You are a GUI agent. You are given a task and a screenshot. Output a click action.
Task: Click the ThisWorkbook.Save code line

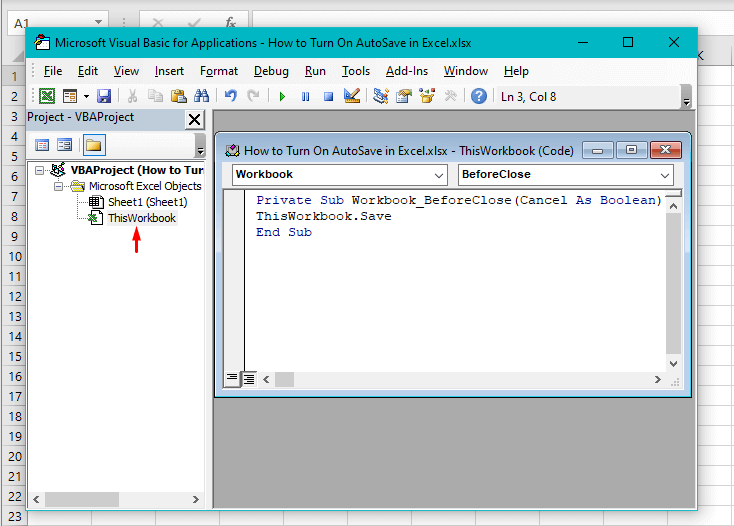[323, 216]
